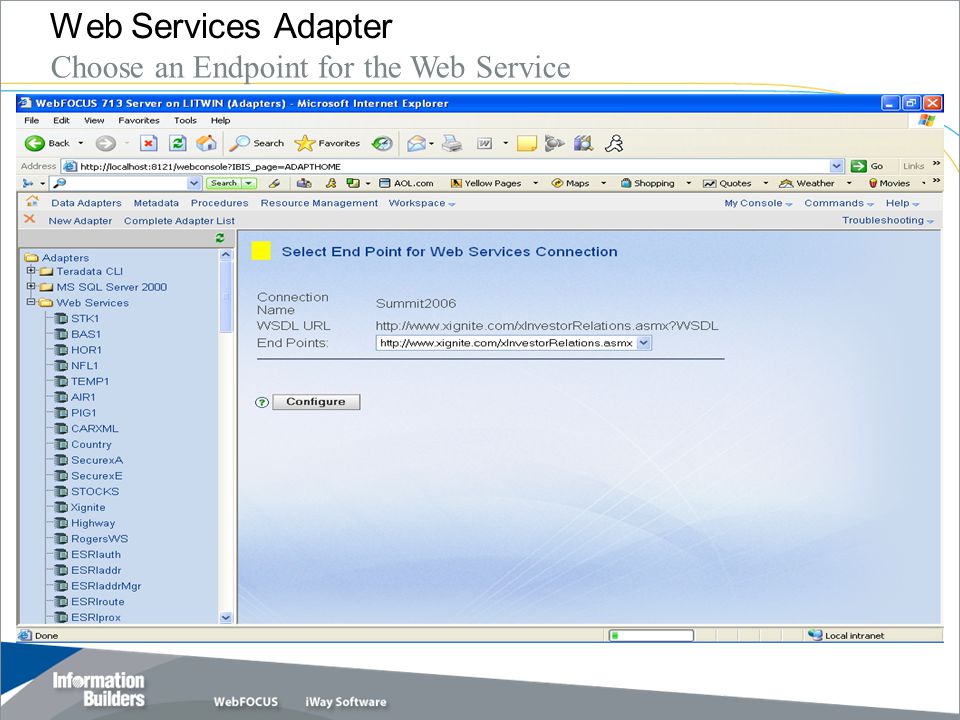The image size is (960, 720).
Task: Click the green Go arrow button
Action: [859, 166]
